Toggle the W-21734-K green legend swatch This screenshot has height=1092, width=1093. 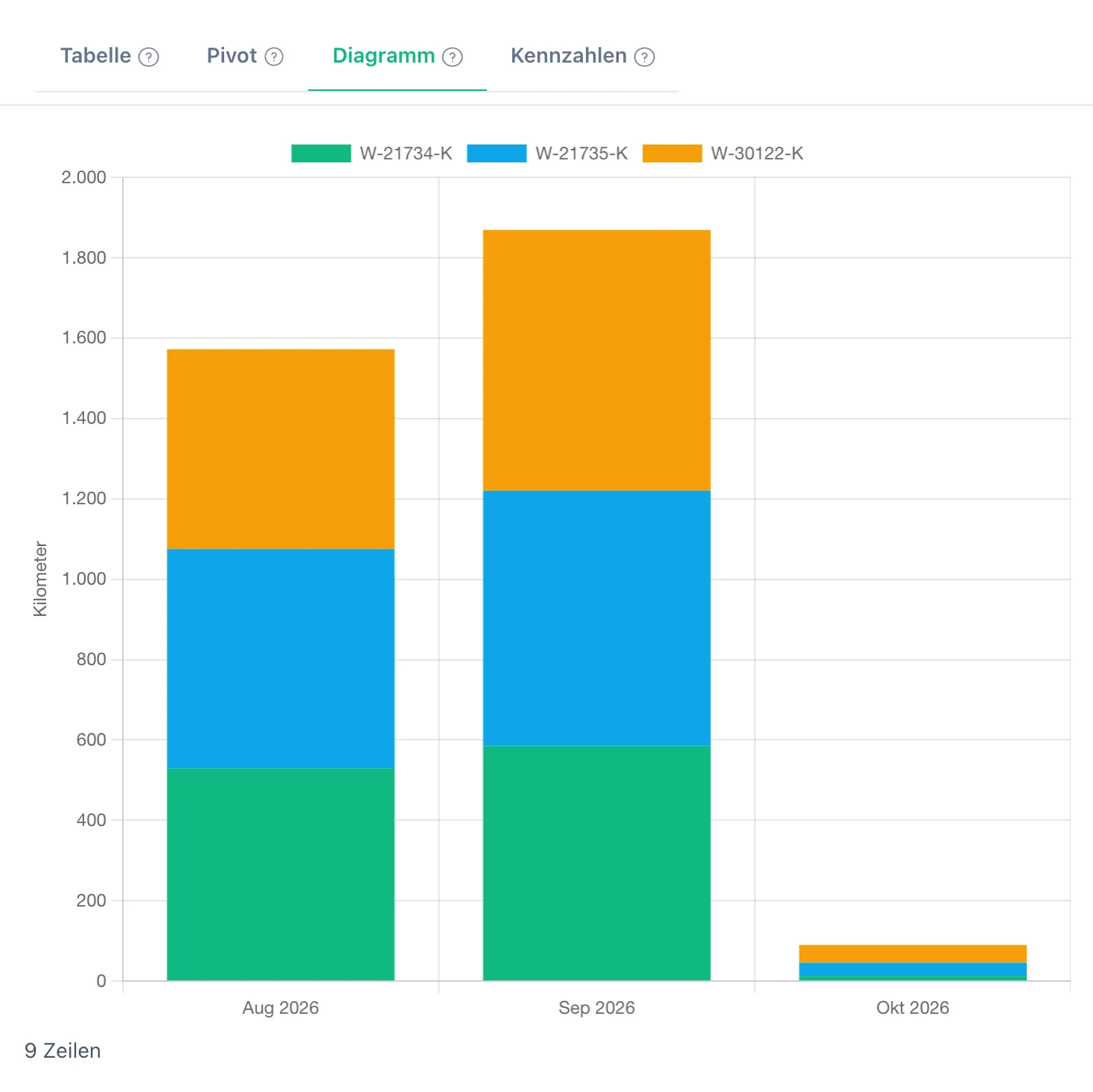321,153
